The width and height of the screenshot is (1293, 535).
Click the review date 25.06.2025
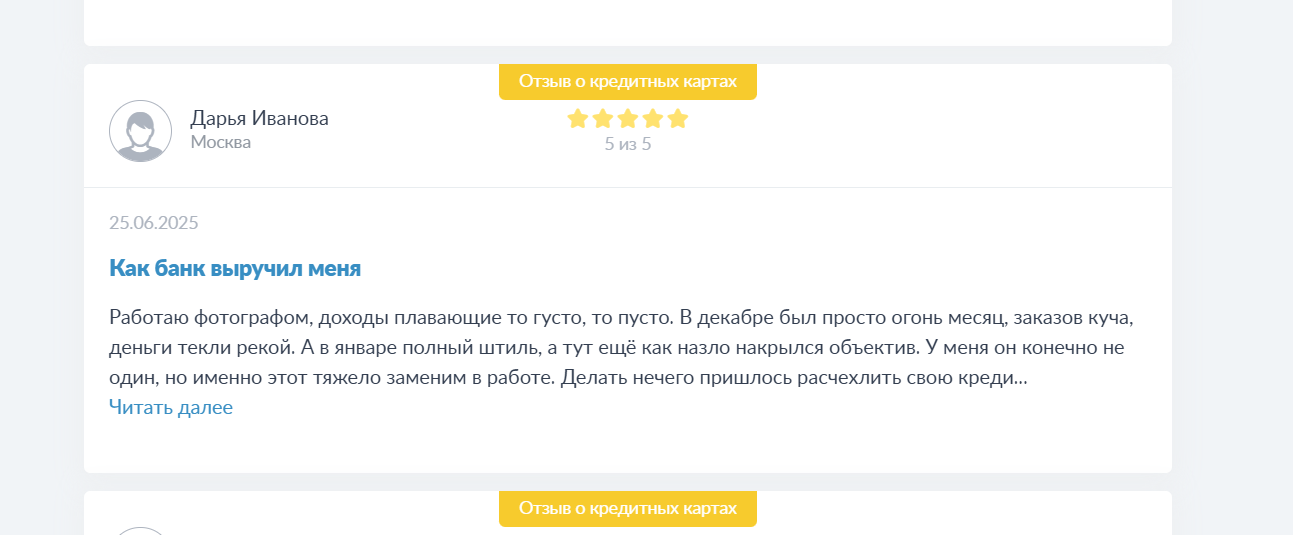pos(154,222)
